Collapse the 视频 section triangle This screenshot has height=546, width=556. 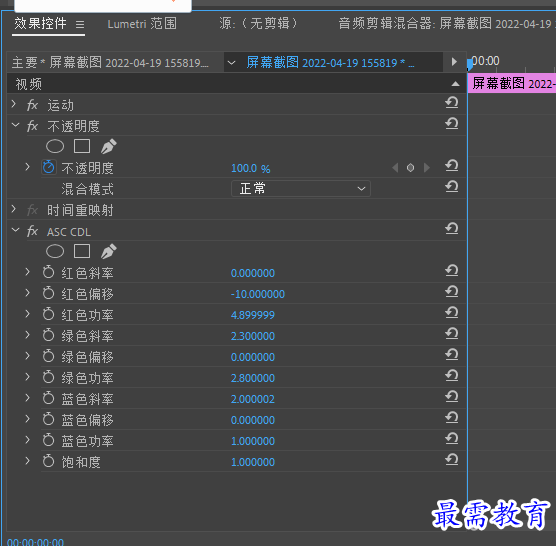pyautogui.click(x=455, y=84)
